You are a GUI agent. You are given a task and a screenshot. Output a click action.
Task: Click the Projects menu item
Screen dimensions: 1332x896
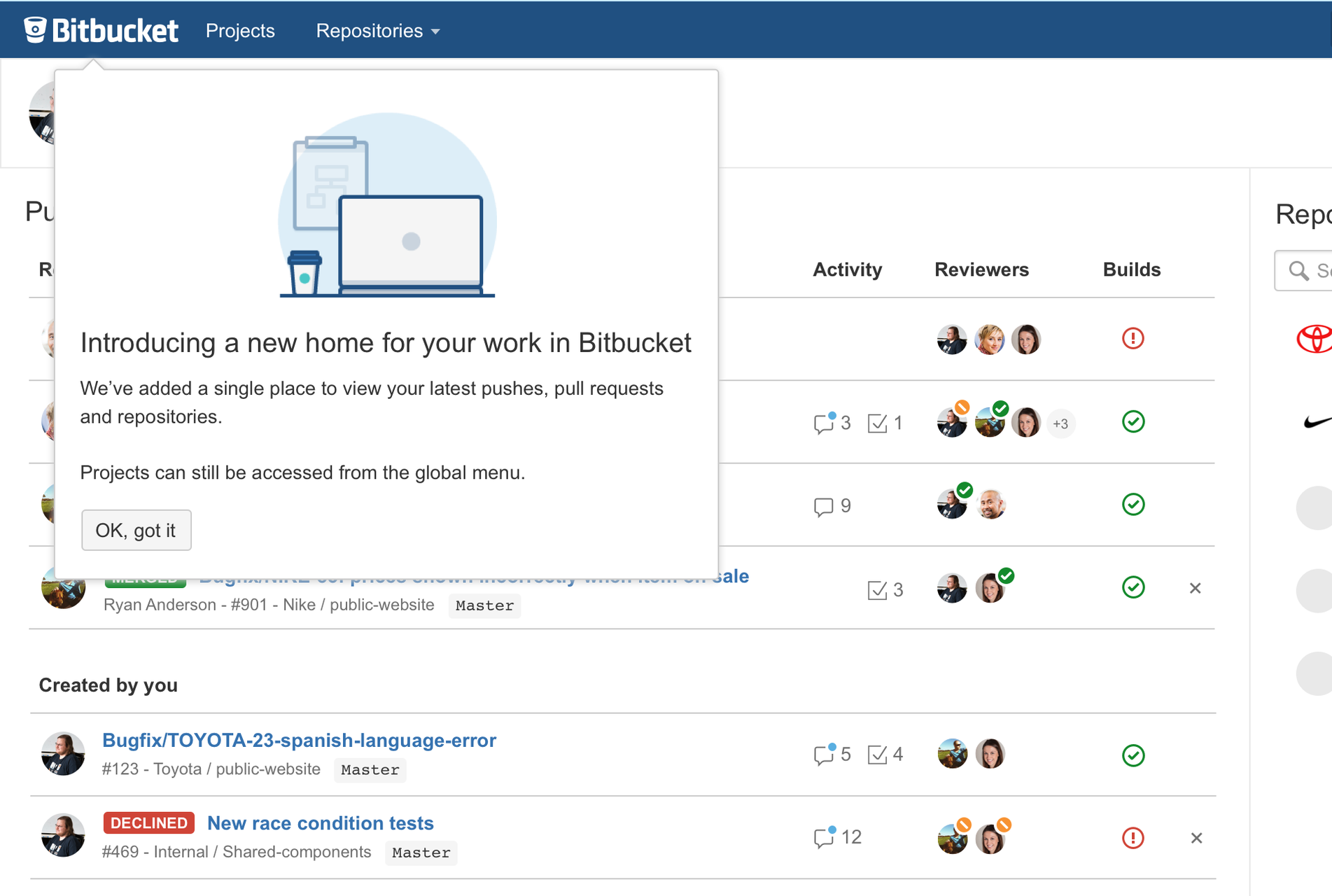(239, 31)
